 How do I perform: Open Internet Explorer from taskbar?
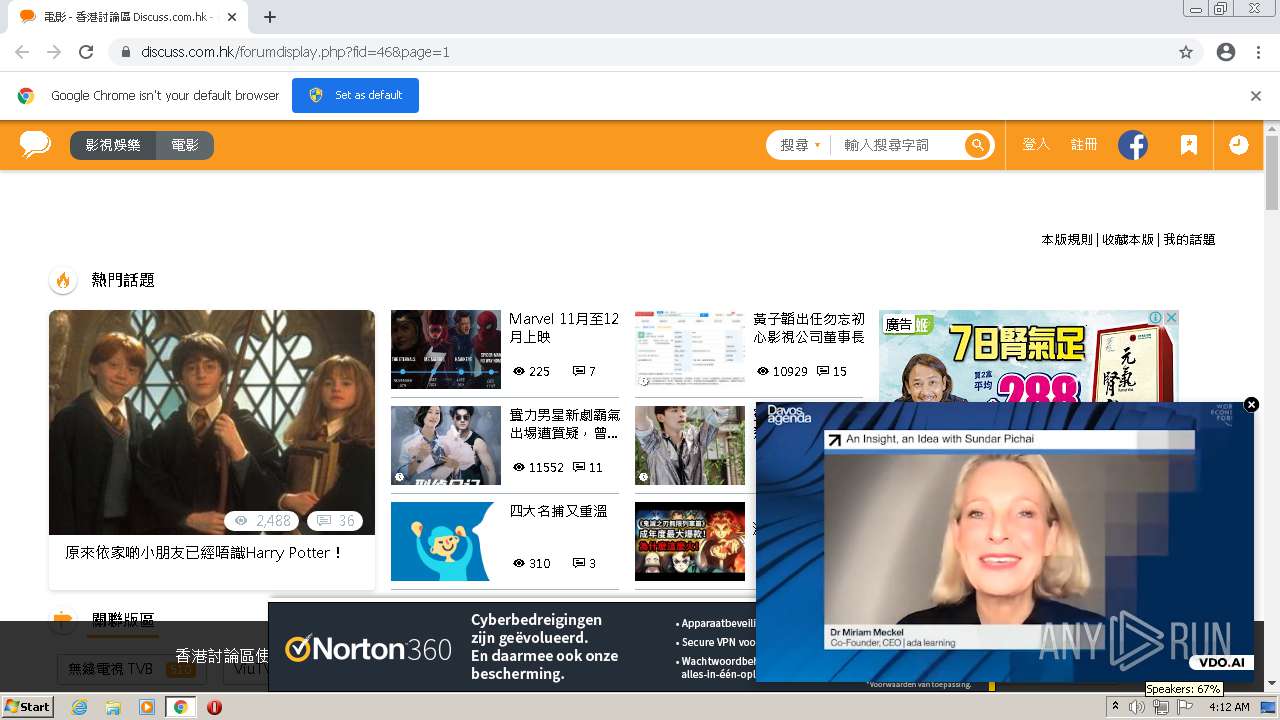[x=80, y=707]
